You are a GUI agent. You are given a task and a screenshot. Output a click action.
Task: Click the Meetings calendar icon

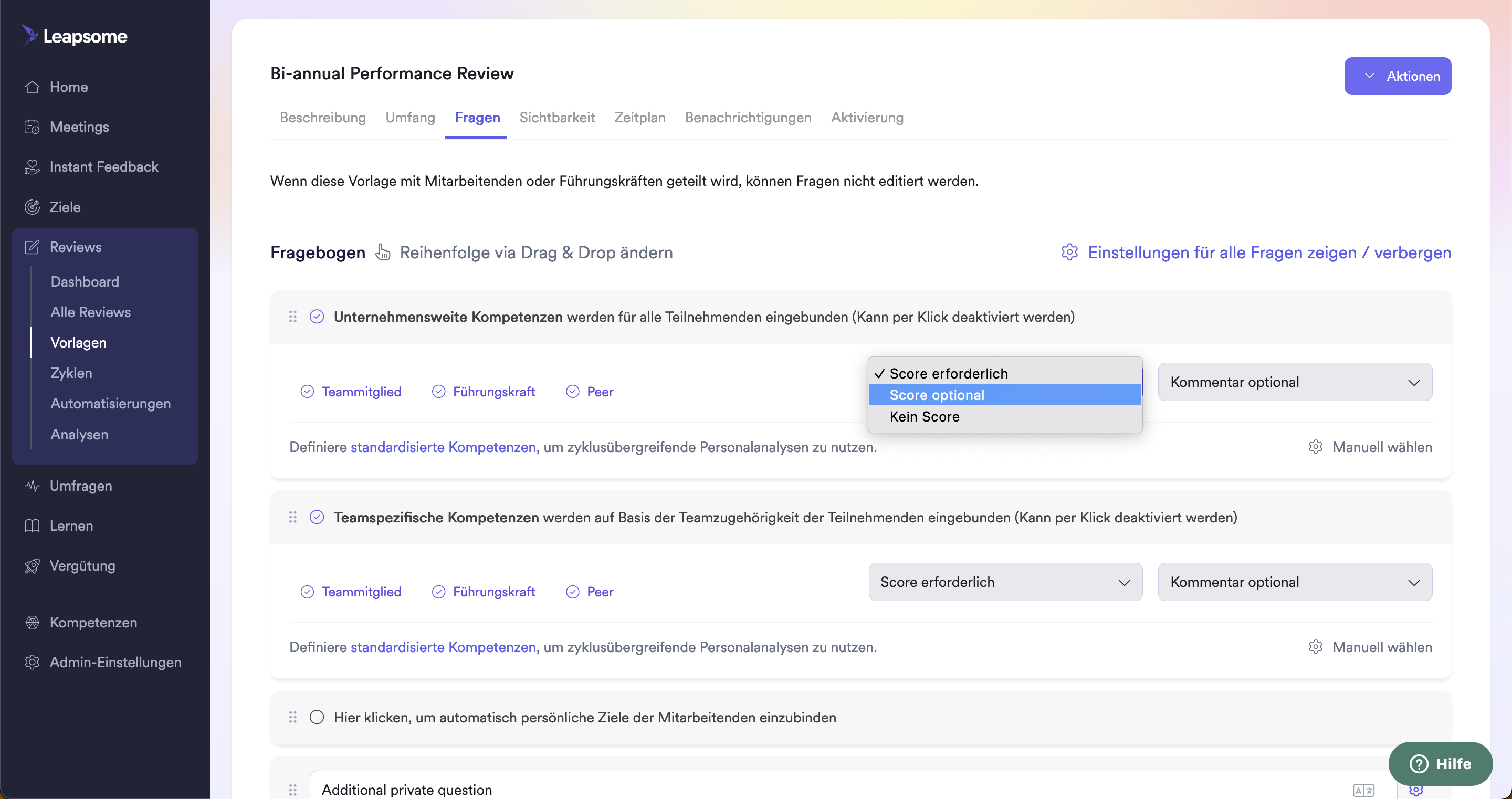[x=32, y=127]
